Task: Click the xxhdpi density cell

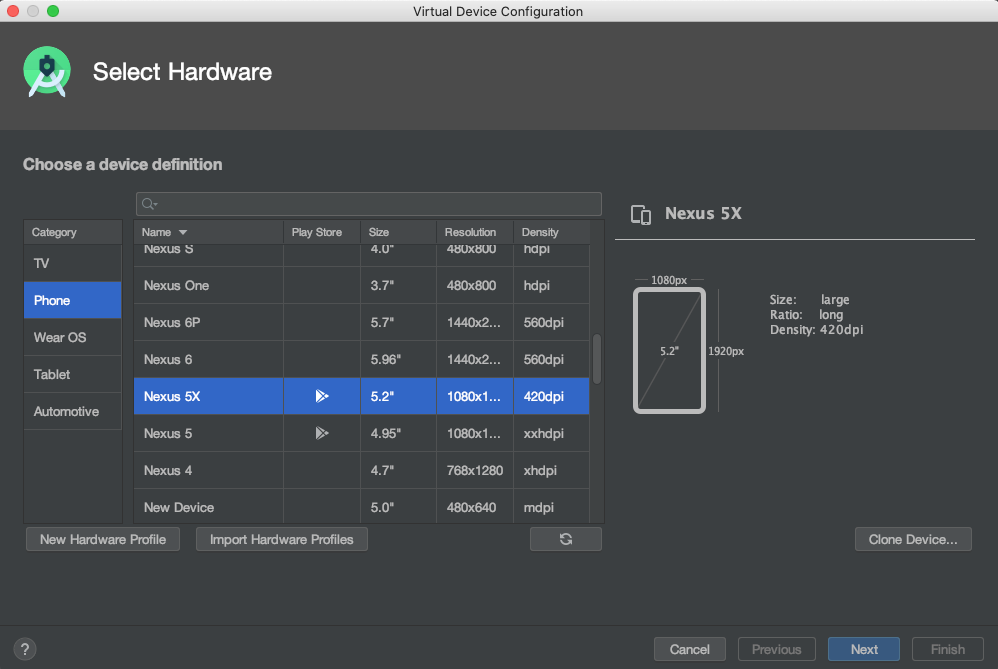Action: tap(551, 433)
